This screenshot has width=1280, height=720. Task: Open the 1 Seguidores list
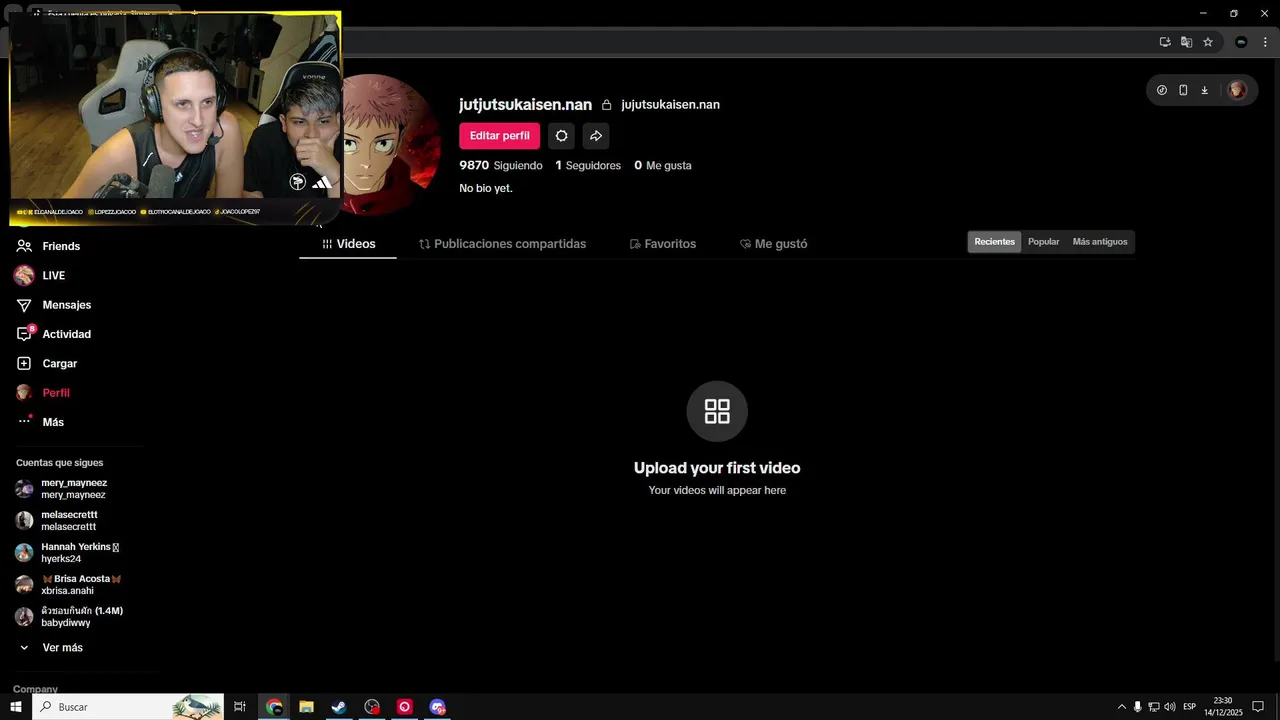588,166
